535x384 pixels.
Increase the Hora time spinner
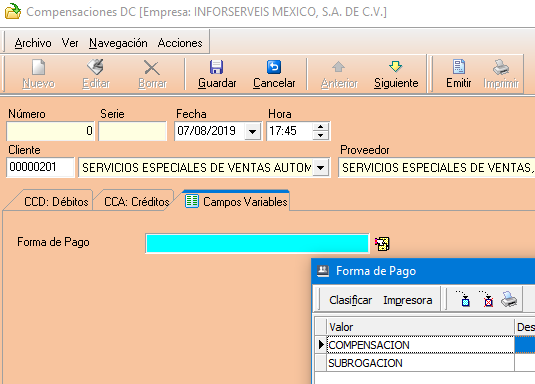[x=320, y=127]
